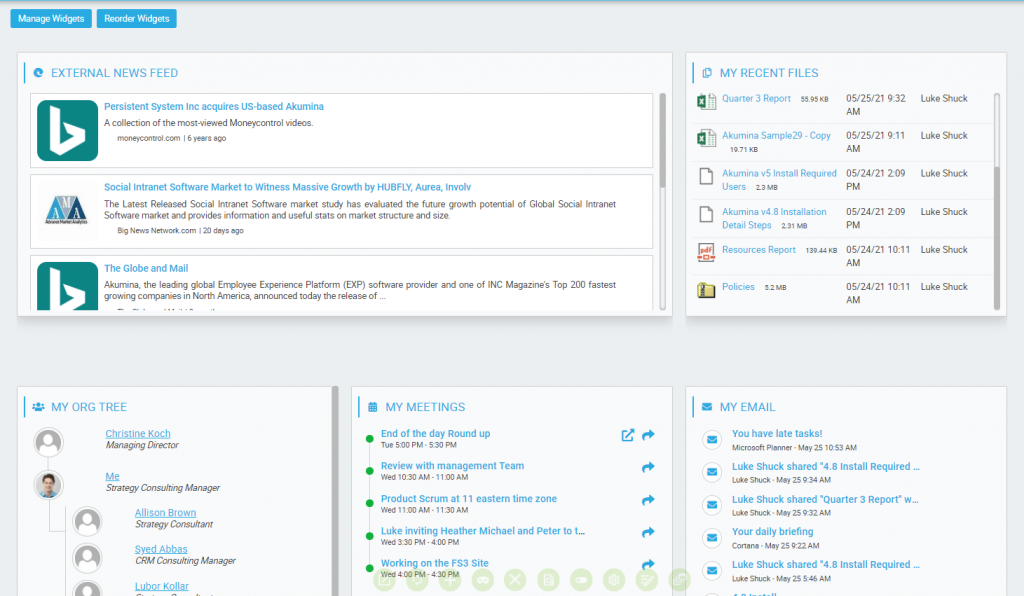Click Syed Abbas's avatar in the org tree

[88, 555]
